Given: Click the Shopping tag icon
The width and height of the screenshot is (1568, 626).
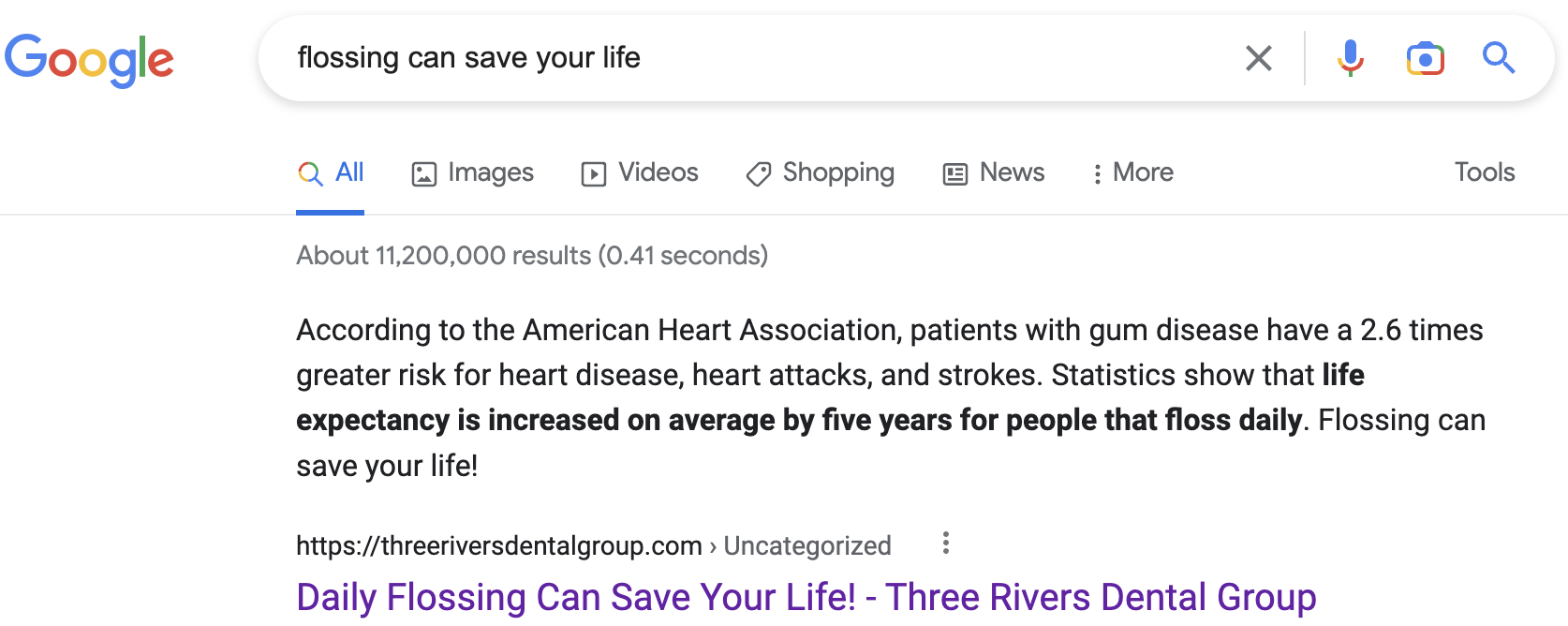Looking at the screenshot, I should point(759,173).
